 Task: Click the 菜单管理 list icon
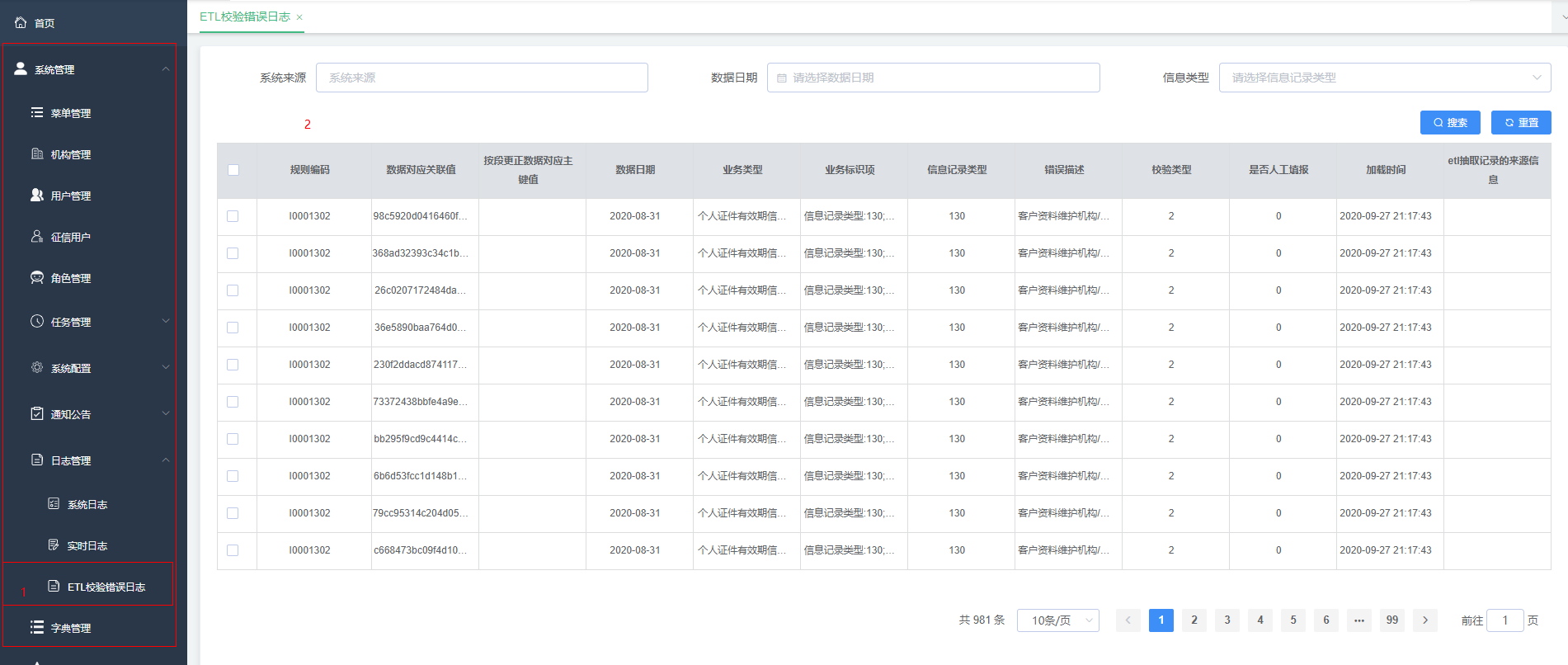click(x=37, y=112)
